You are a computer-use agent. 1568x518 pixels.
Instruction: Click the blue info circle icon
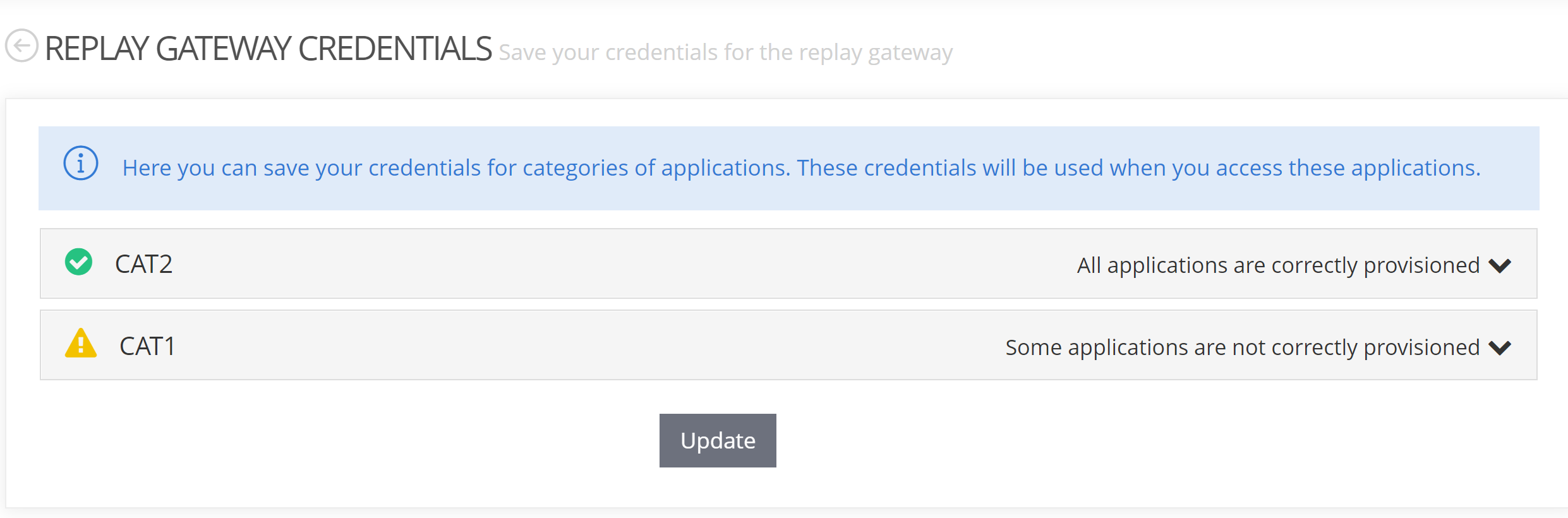coord(81,164)
